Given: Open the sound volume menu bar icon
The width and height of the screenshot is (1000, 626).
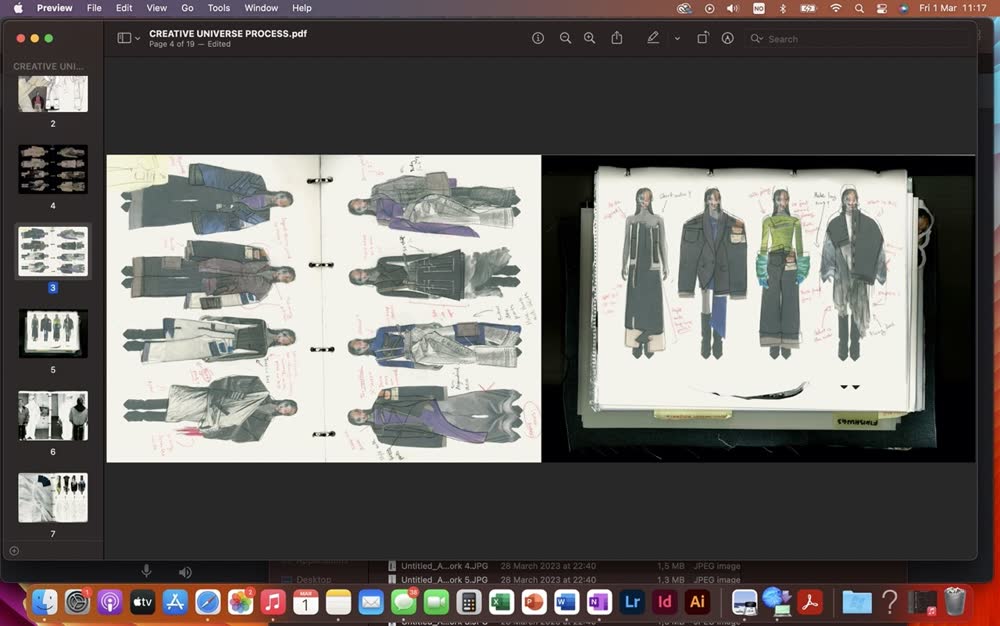Looking at the screenshot, I should click(733, 8).
